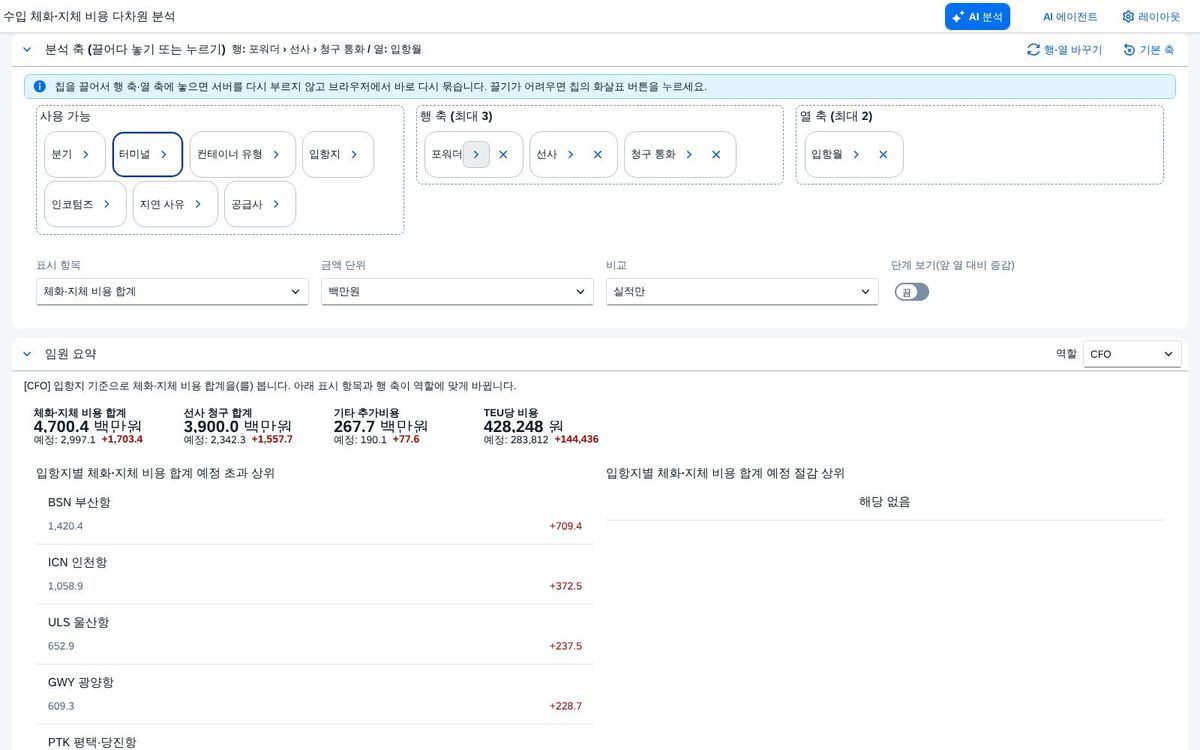
Task: Select the 공급사 chip label
Action: pos(247,204)
